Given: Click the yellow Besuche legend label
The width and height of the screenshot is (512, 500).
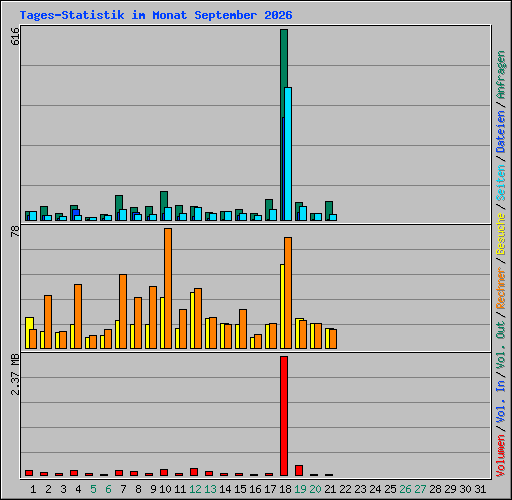Looking at the screenshot, I should click(x=501, y=234).
